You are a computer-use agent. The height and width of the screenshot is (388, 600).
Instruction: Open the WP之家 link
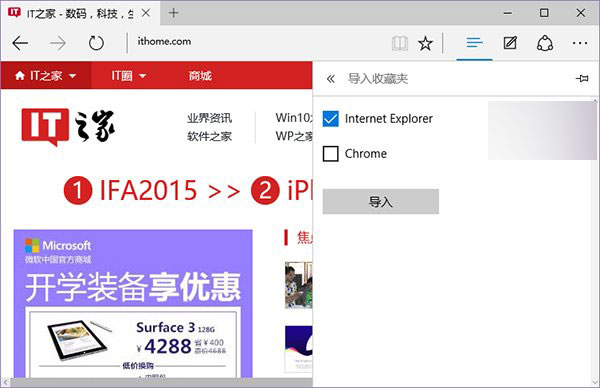pos(294,136)
